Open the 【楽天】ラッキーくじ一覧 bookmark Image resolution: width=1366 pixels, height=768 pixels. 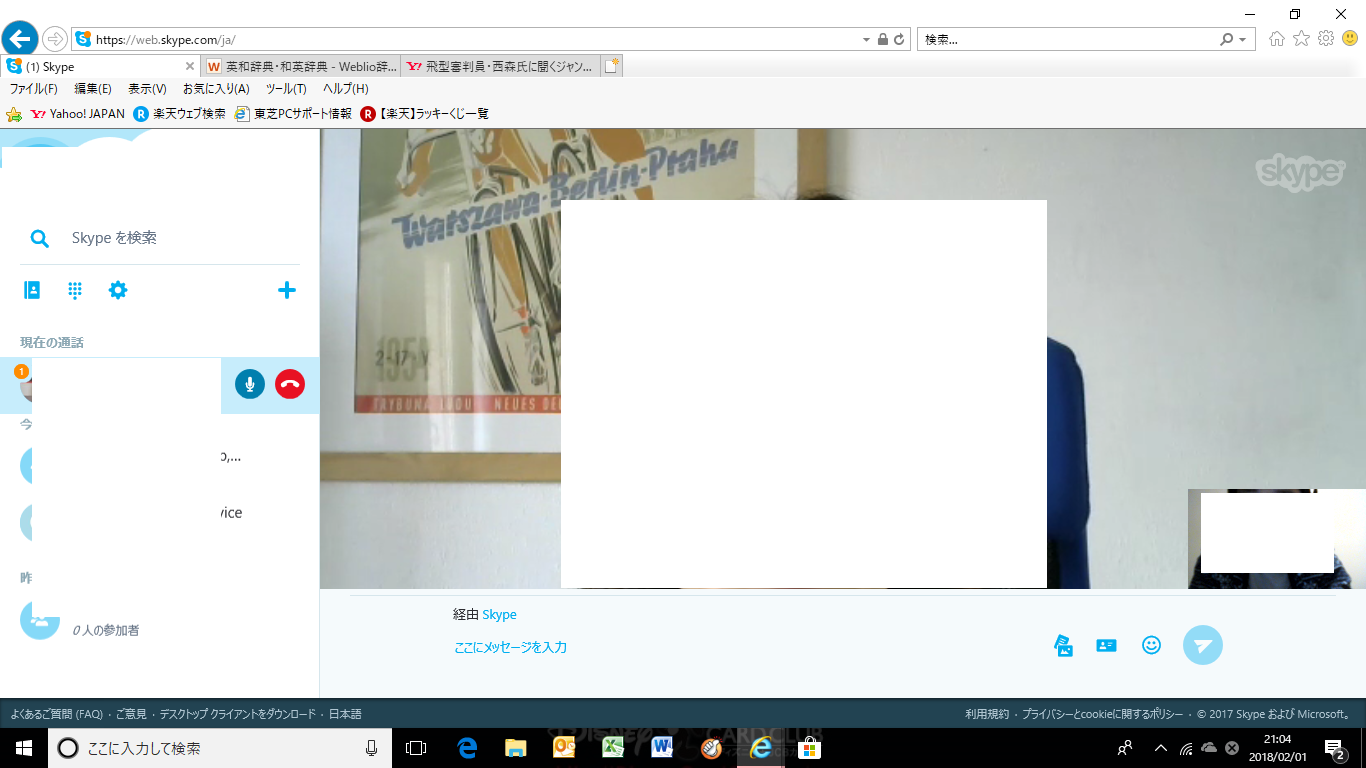[x=425, y=114]
